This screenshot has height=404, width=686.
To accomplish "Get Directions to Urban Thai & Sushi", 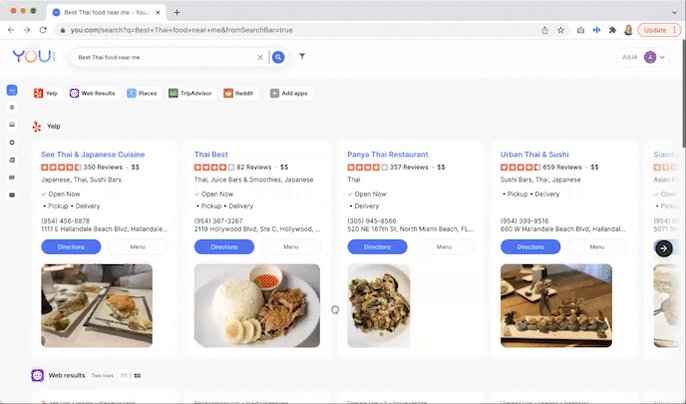I will [x=530, y=247].
